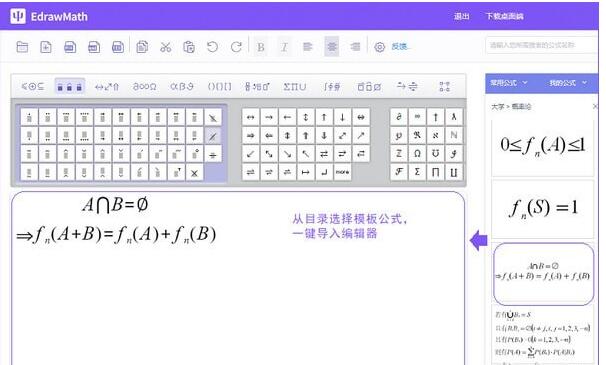This screenshot has height=365, width=606.
Task: Align formula to the right
Action: [355, 47]
